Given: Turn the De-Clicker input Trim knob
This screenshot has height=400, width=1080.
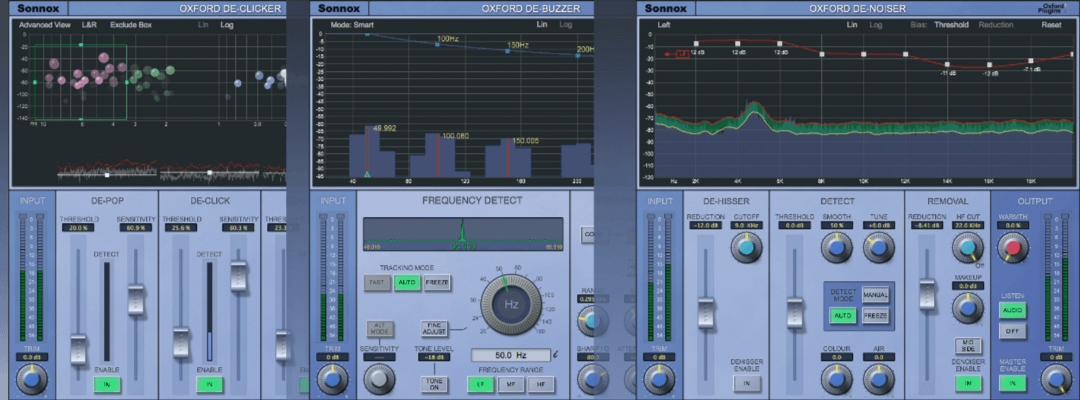Looking at the screenshot, I should tap(32, 379).
